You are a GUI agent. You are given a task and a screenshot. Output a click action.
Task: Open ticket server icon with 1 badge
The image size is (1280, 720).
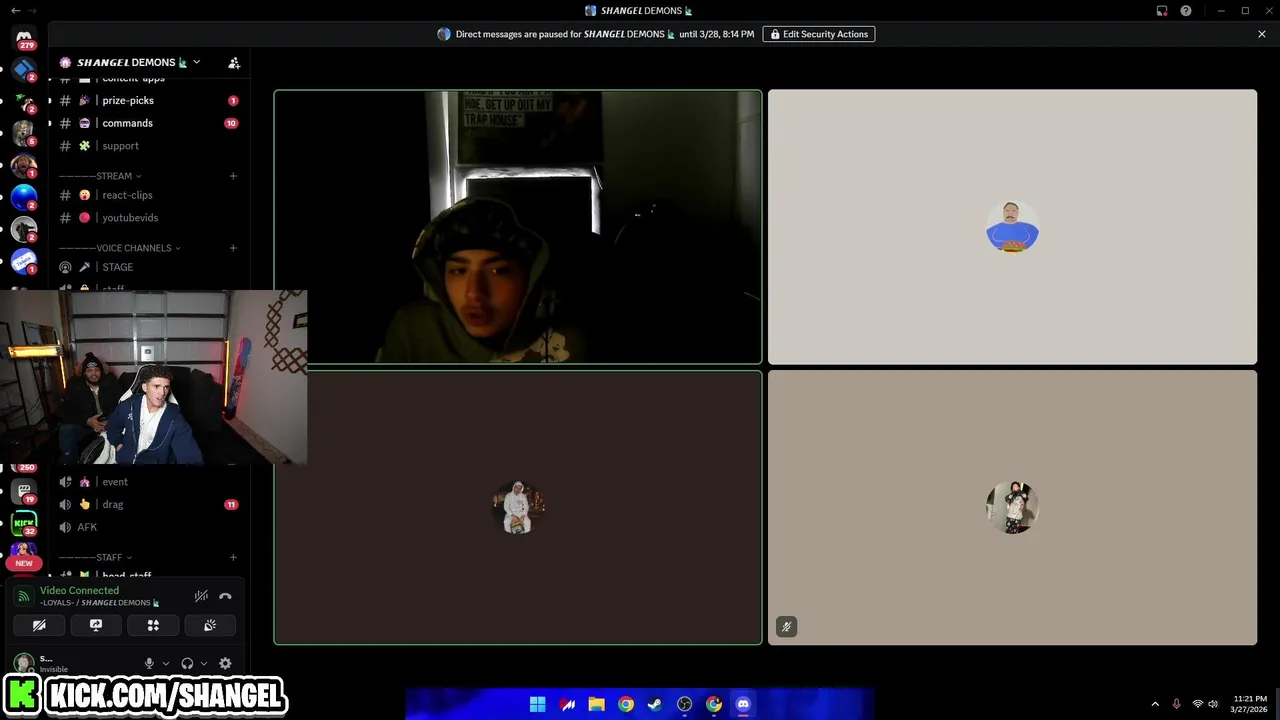[24, 262]
